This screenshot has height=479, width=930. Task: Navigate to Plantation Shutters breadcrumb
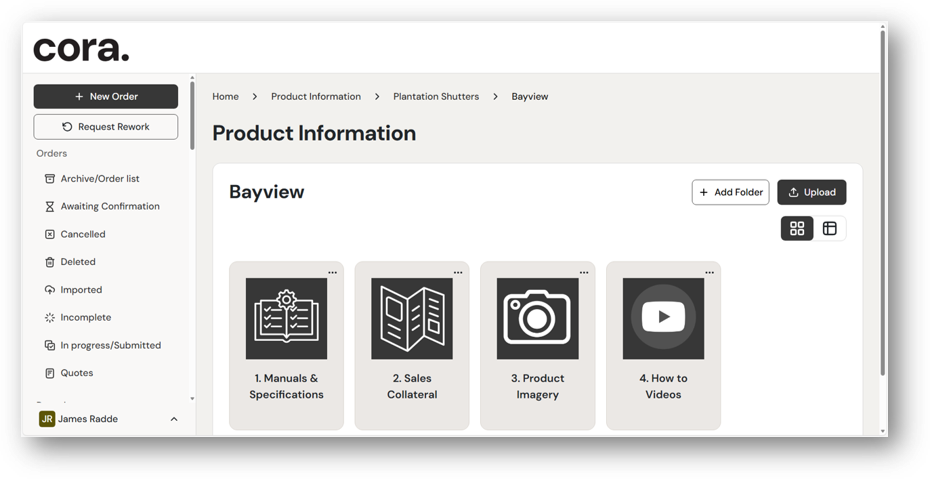click(436, 97)
